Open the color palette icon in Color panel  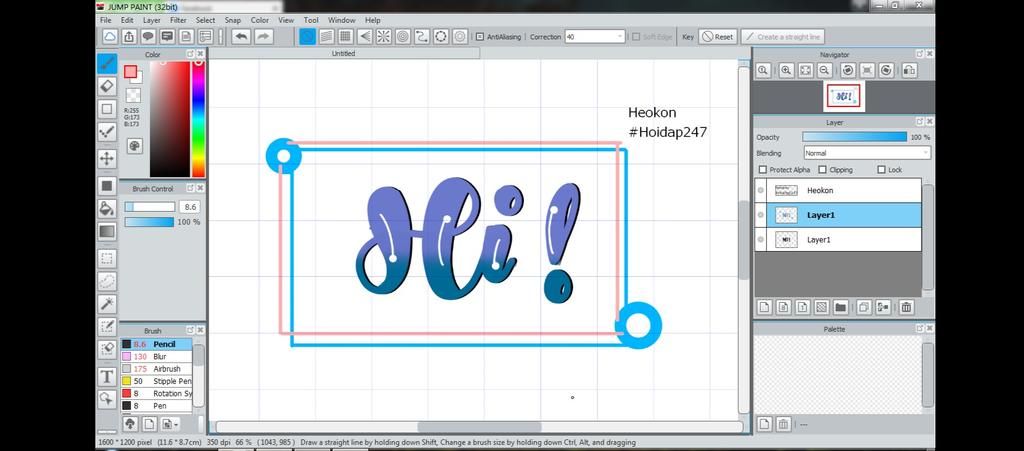tap(135, 146)
